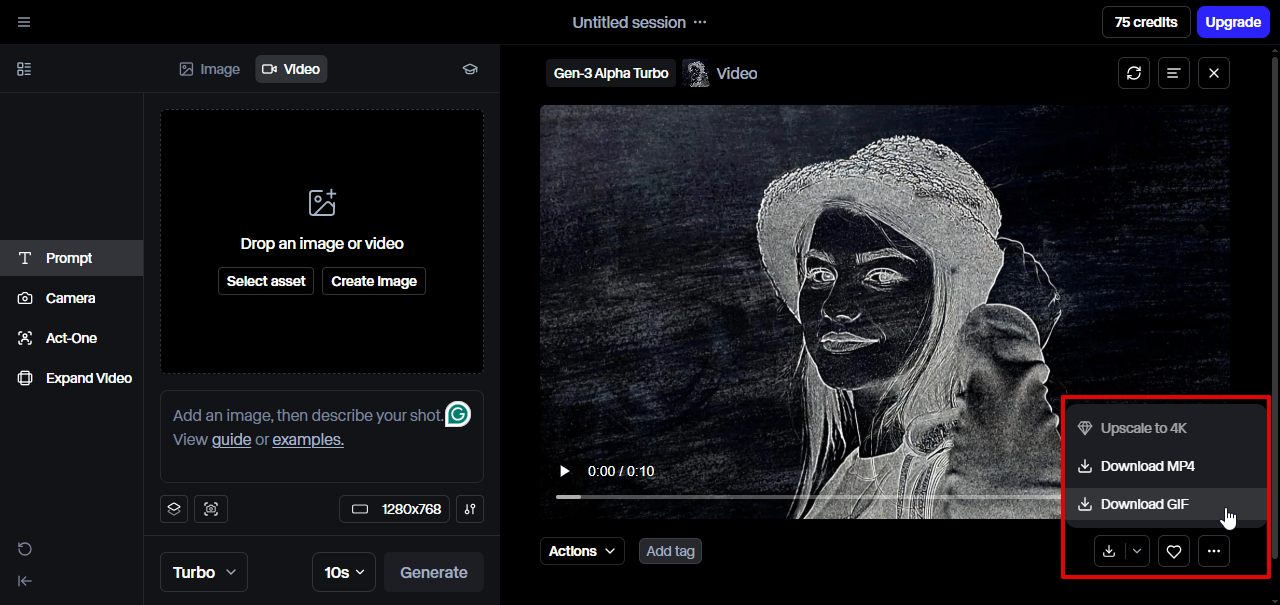1280x605 pixels.
Task: Choose Upscale to 4K option
Action: (x=1166, y=428)
